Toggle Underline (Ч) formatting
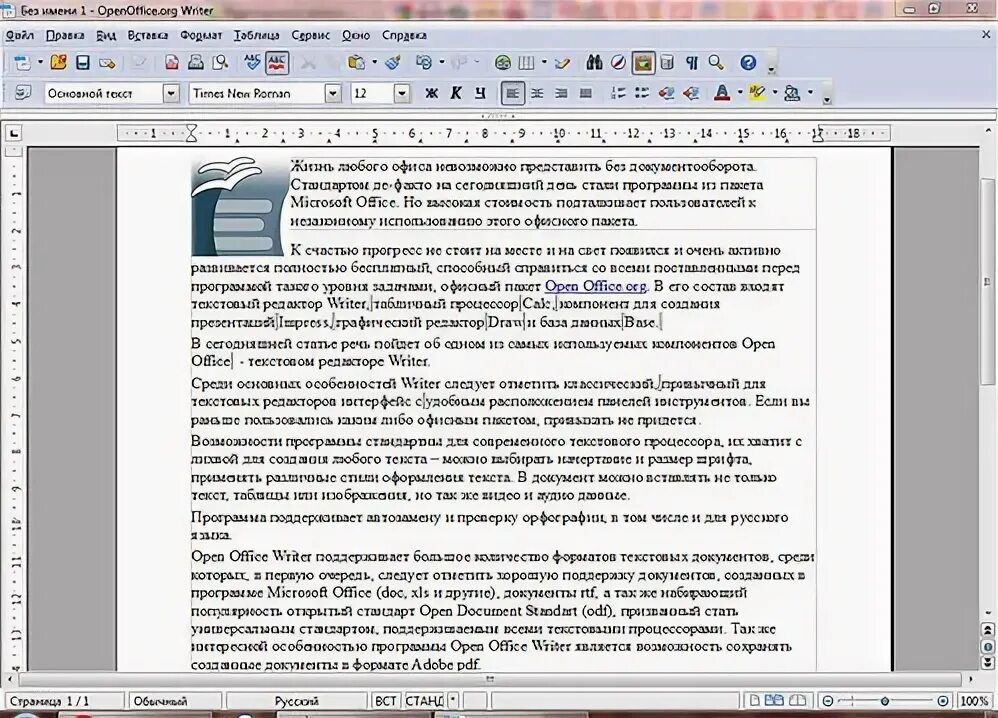Screen dimensions: 998x718 coord(480,94)
